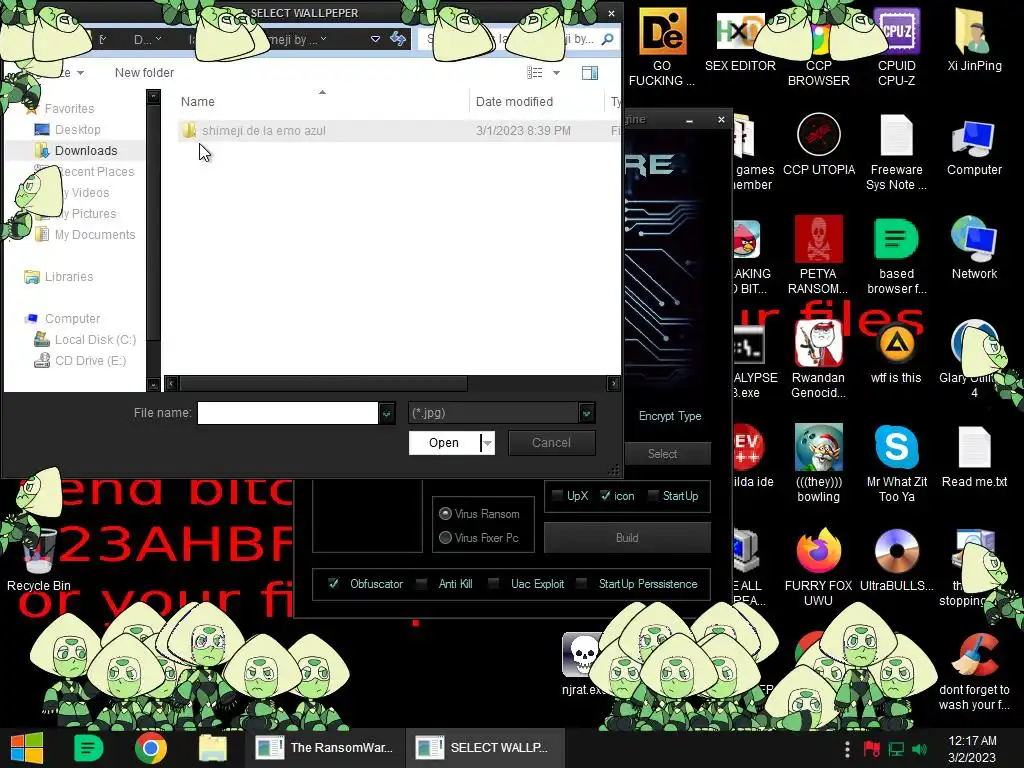Screen dimensions: 1024x768
Task: Uncheck the icon checkbox
Action: pos(605,496)
